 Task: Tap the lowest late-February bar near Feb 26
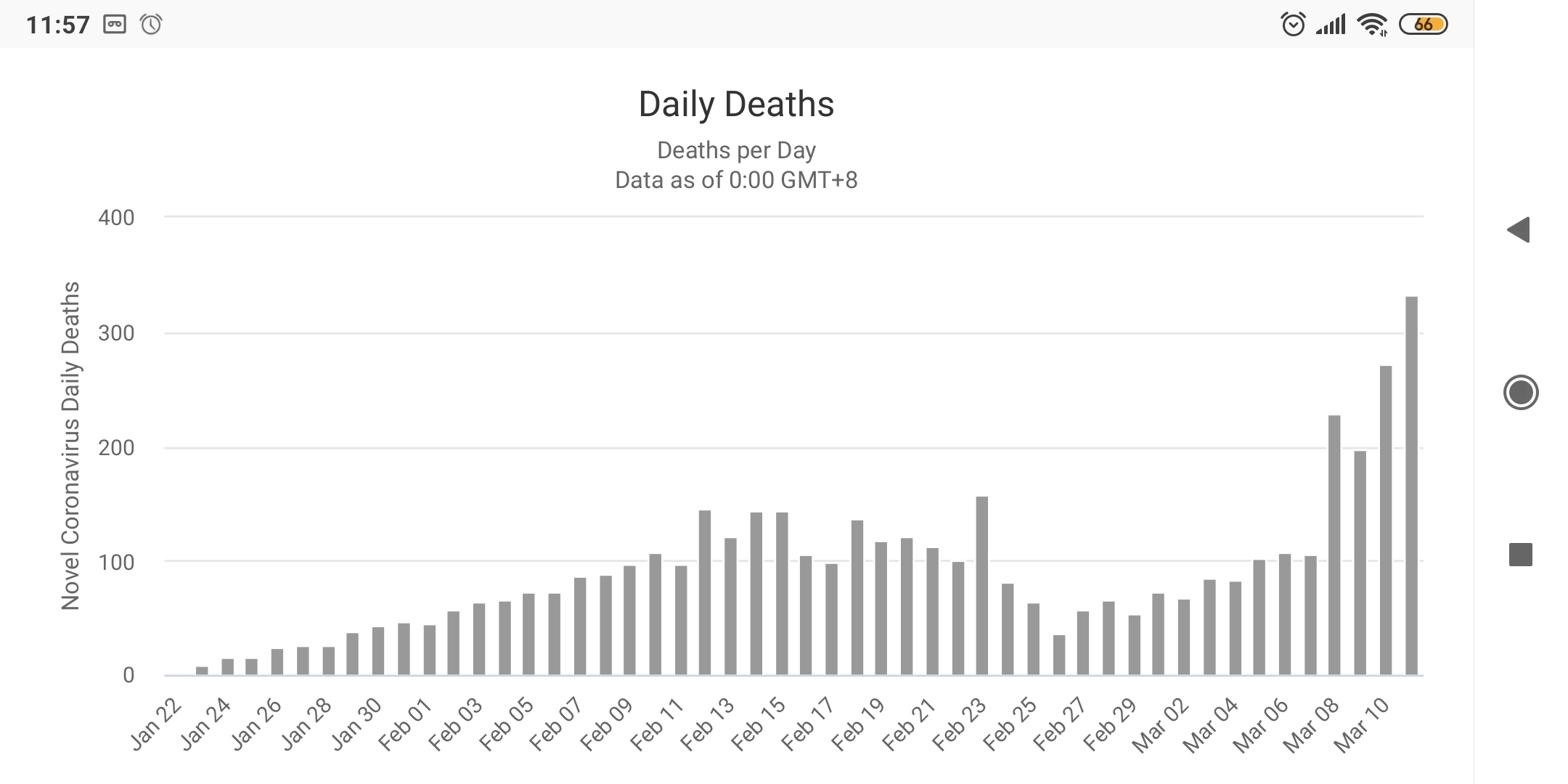(x=1059, y=656)
